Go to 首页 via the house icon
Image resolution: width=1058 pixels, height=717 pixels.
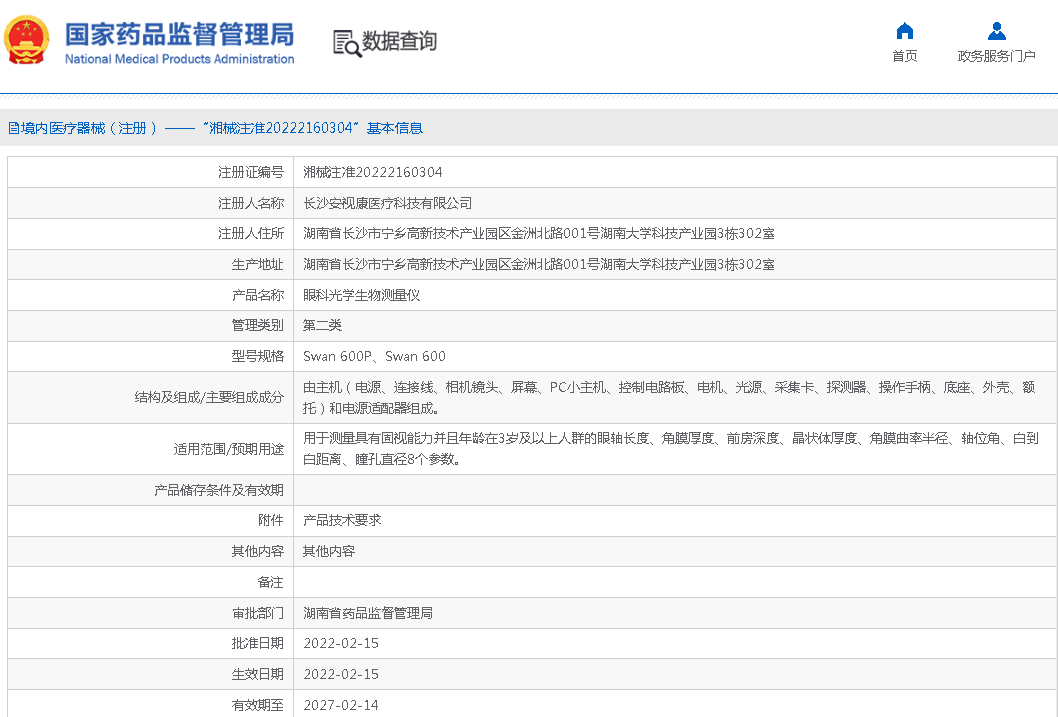[904, 31]
